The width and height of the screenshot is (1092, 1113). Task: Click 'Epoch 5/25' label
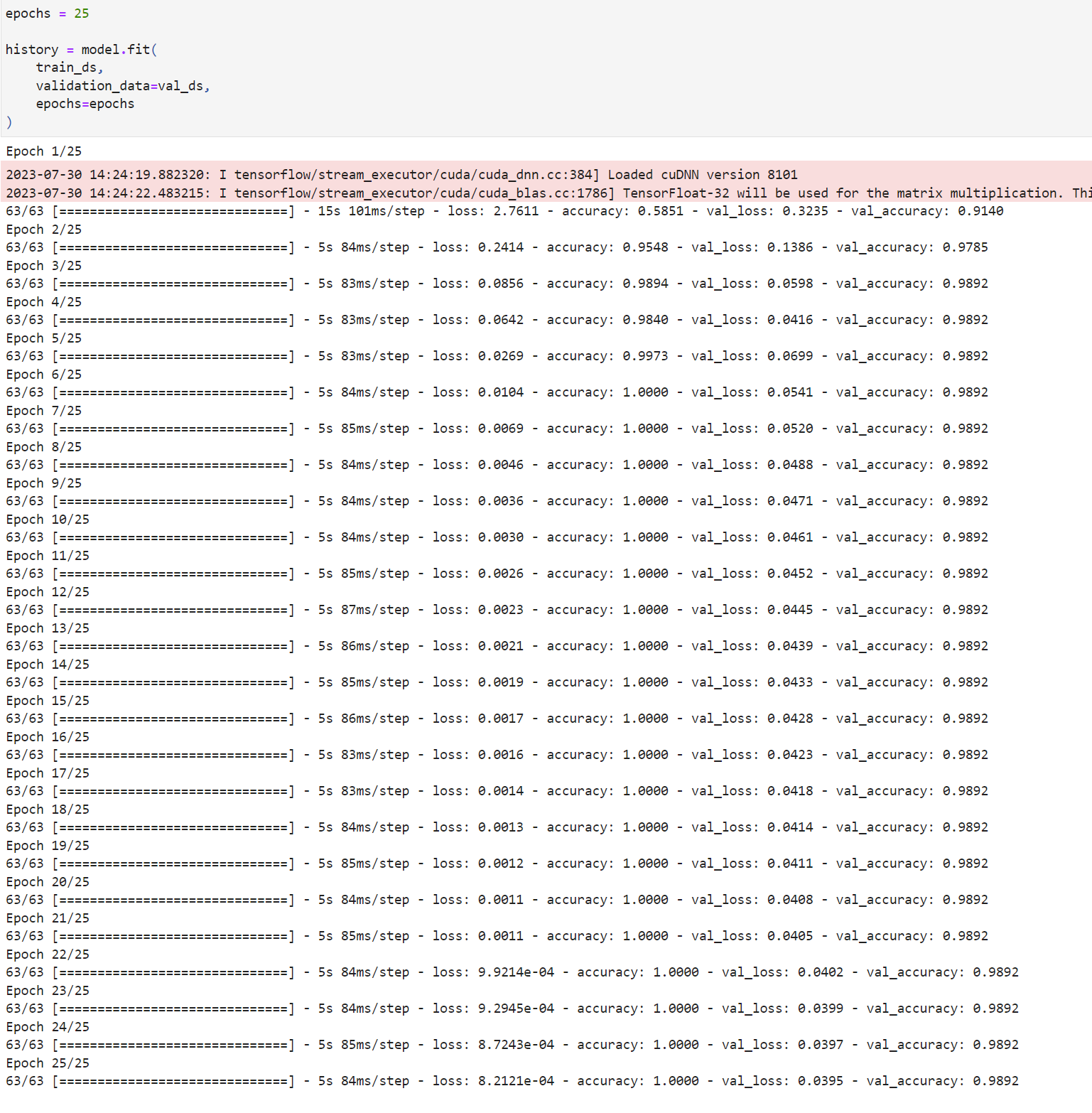click(44, 338)
